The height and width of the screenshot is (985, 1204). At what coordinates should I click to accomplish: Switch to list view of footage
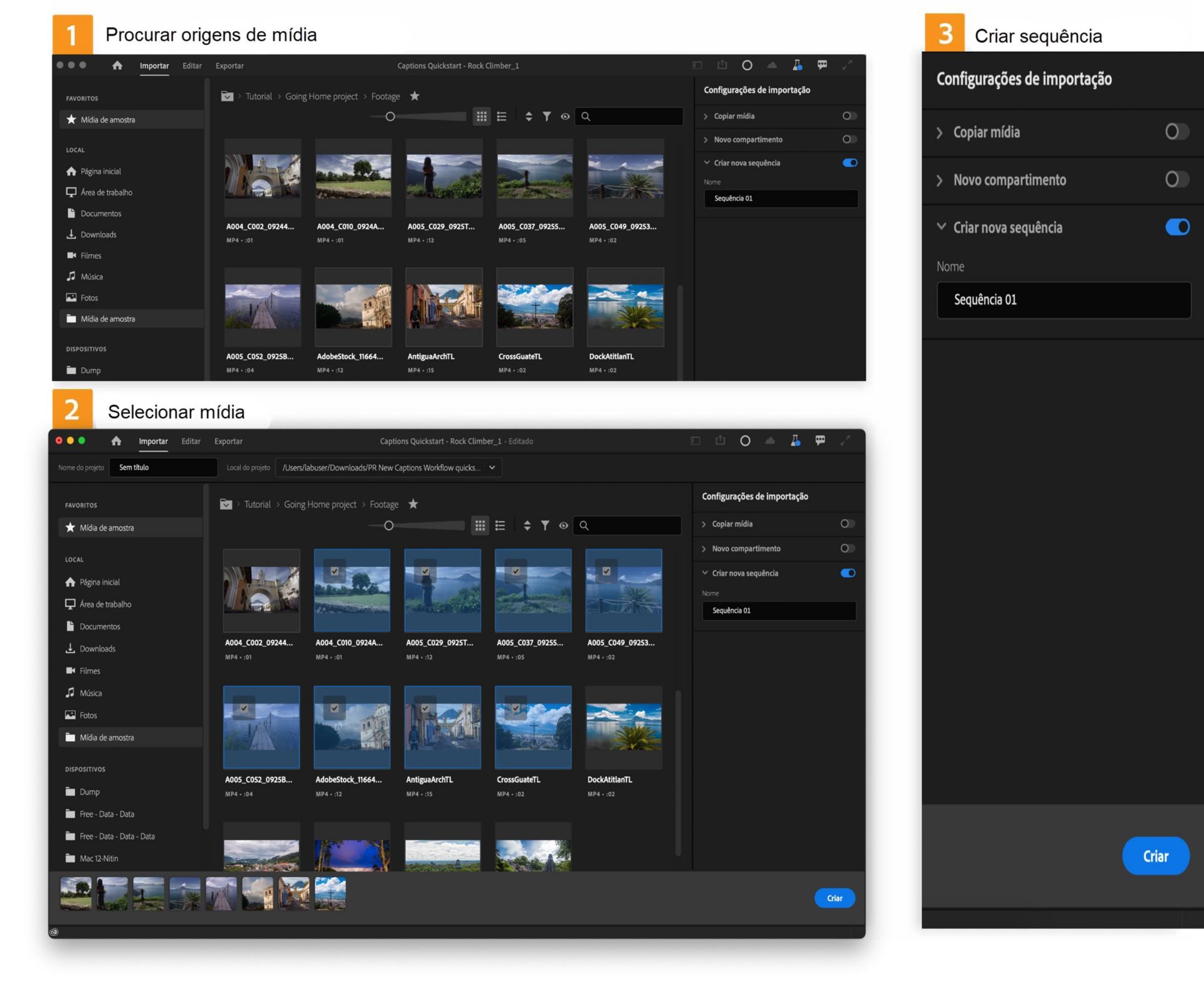(x=502, y=116)
